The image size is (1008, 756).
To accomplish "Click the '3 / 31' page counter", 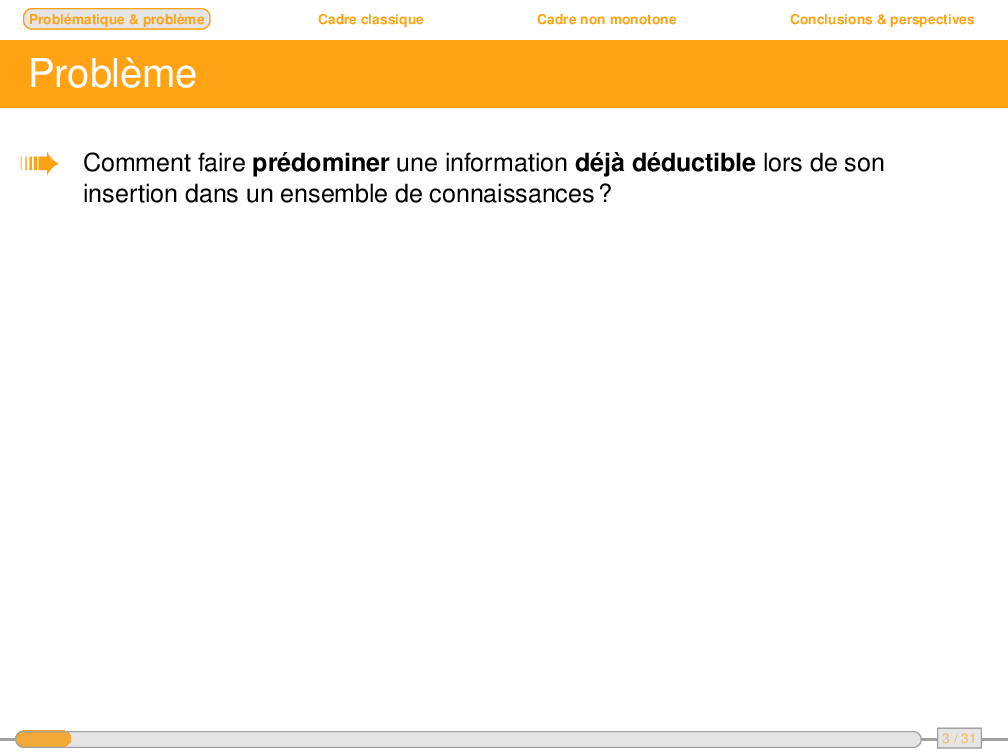I will coord(958,739).
